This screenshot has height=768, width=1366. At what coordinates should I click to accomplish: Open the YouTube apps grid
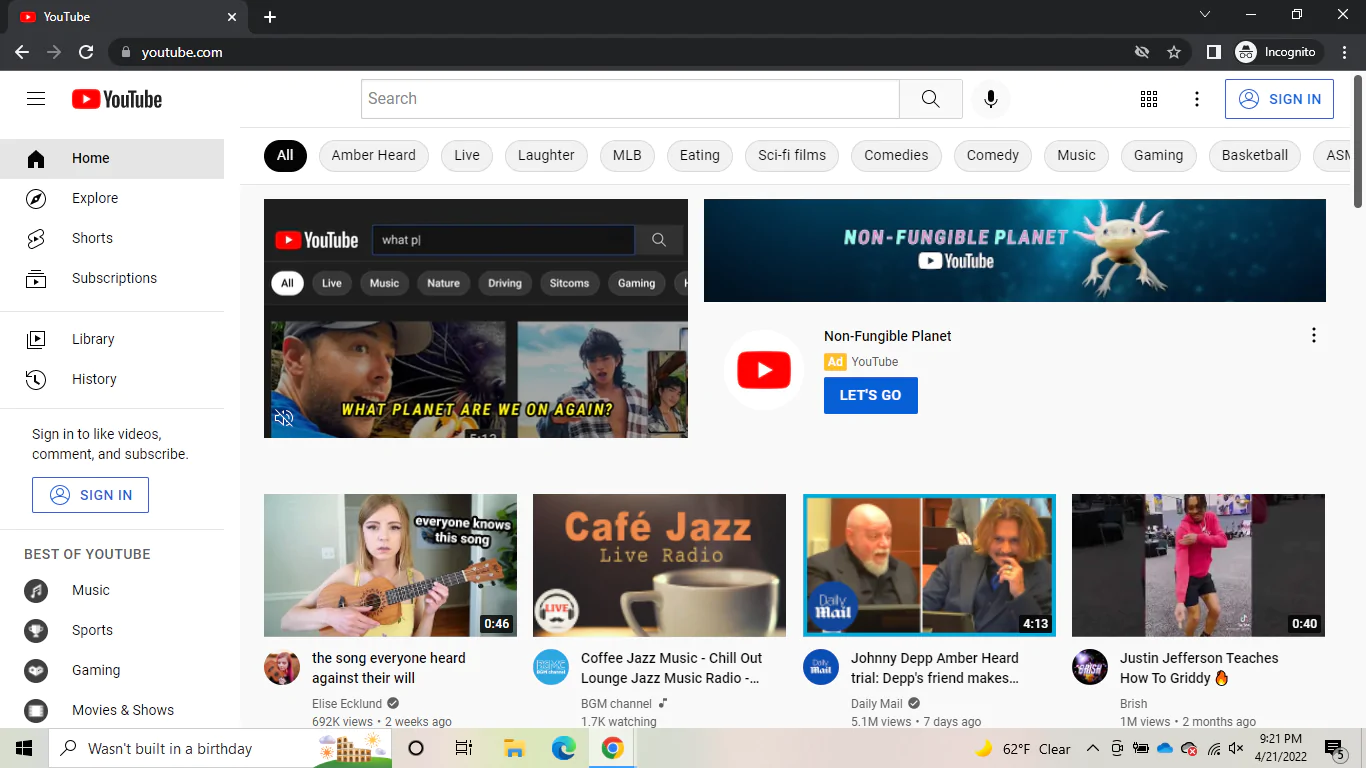pos(1148,99)
